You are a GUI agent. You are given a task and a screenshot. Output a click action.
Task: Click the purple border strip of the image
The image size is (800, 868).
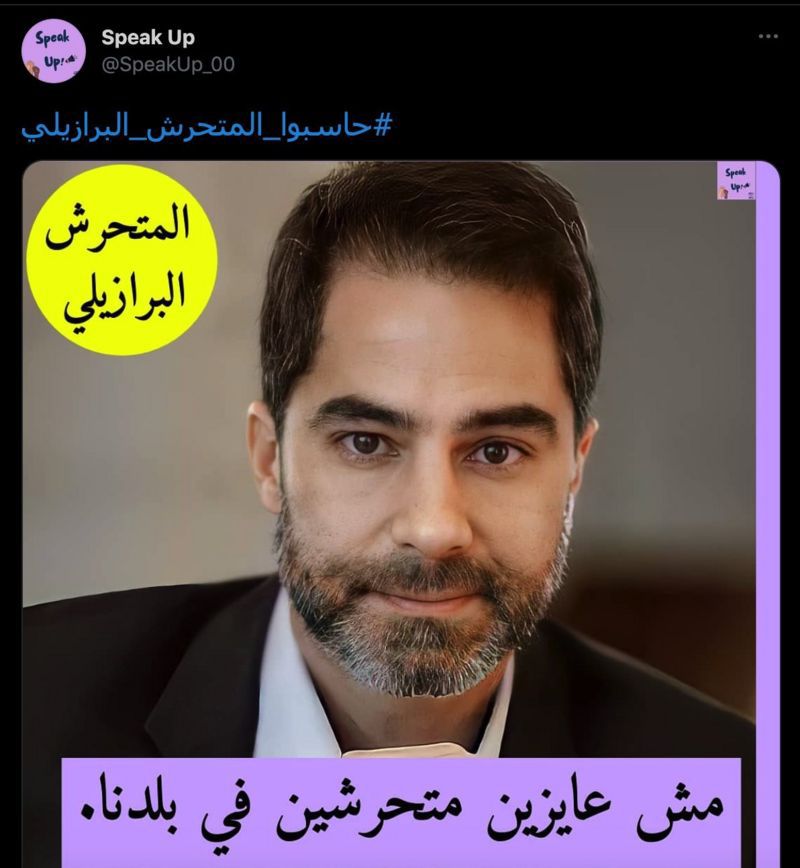click(768, 514)
